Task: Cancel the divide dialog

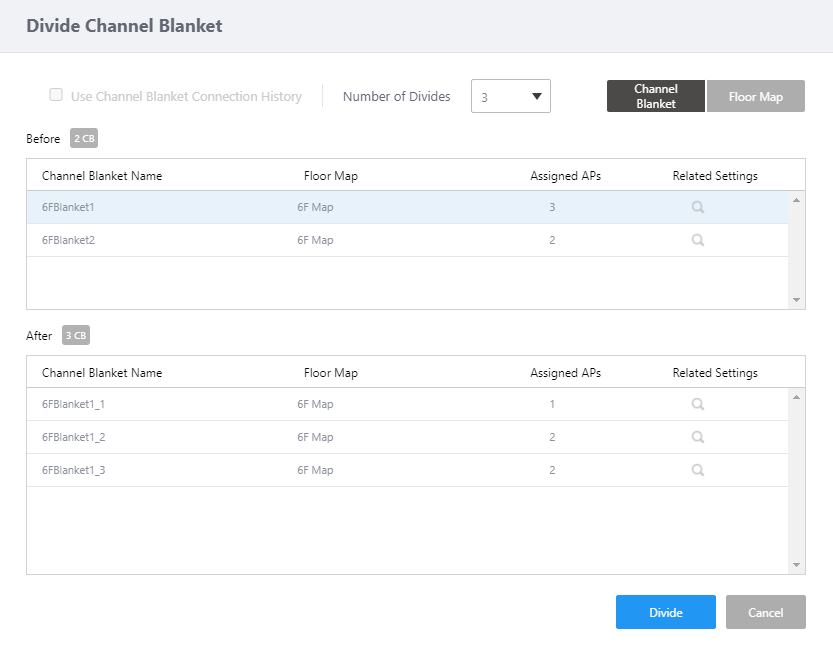Action: tap(765, 612)
